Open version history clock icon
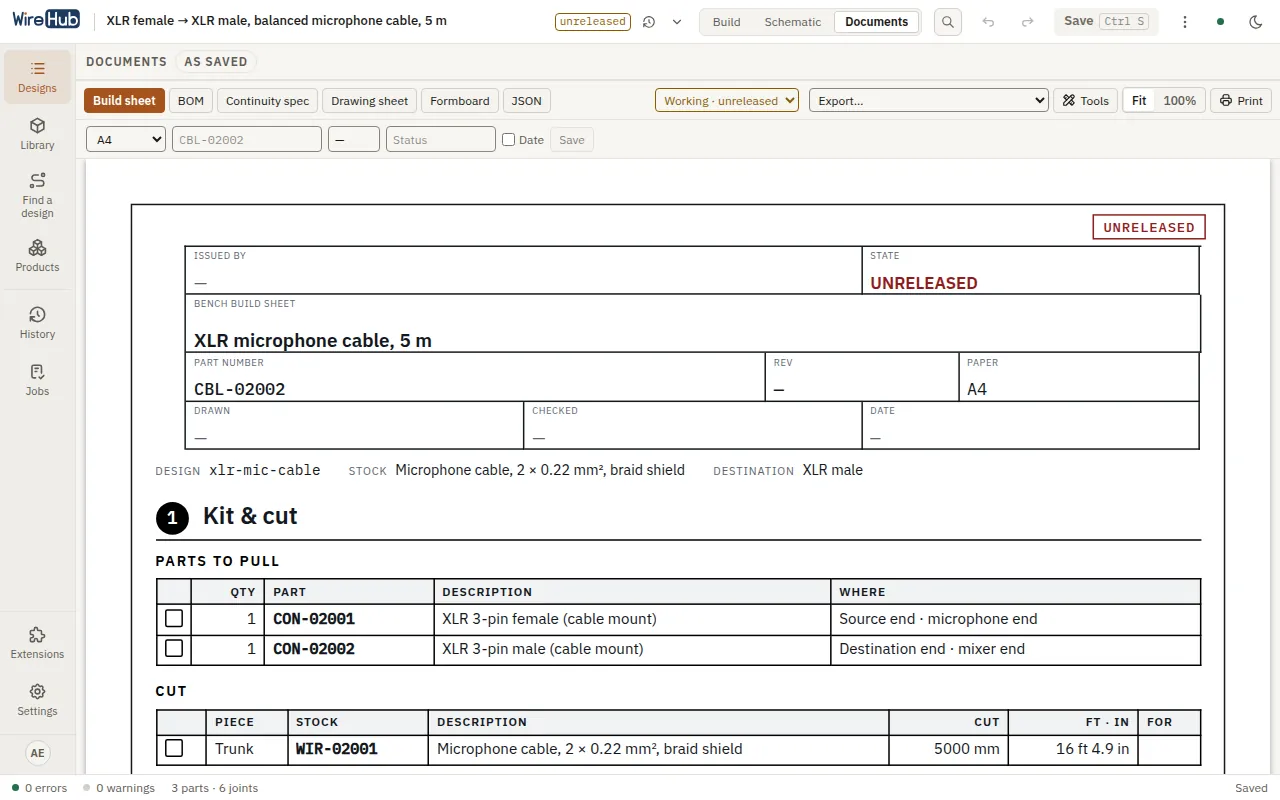The height and width of the screenshot is (800, 1280). (x=649, y=22)
